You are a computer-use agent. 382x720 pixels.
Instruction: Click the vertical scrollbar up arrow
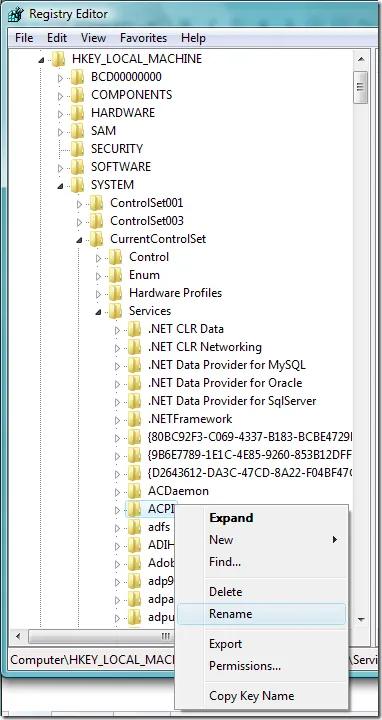pyautogui.click(x=361, y=60)
